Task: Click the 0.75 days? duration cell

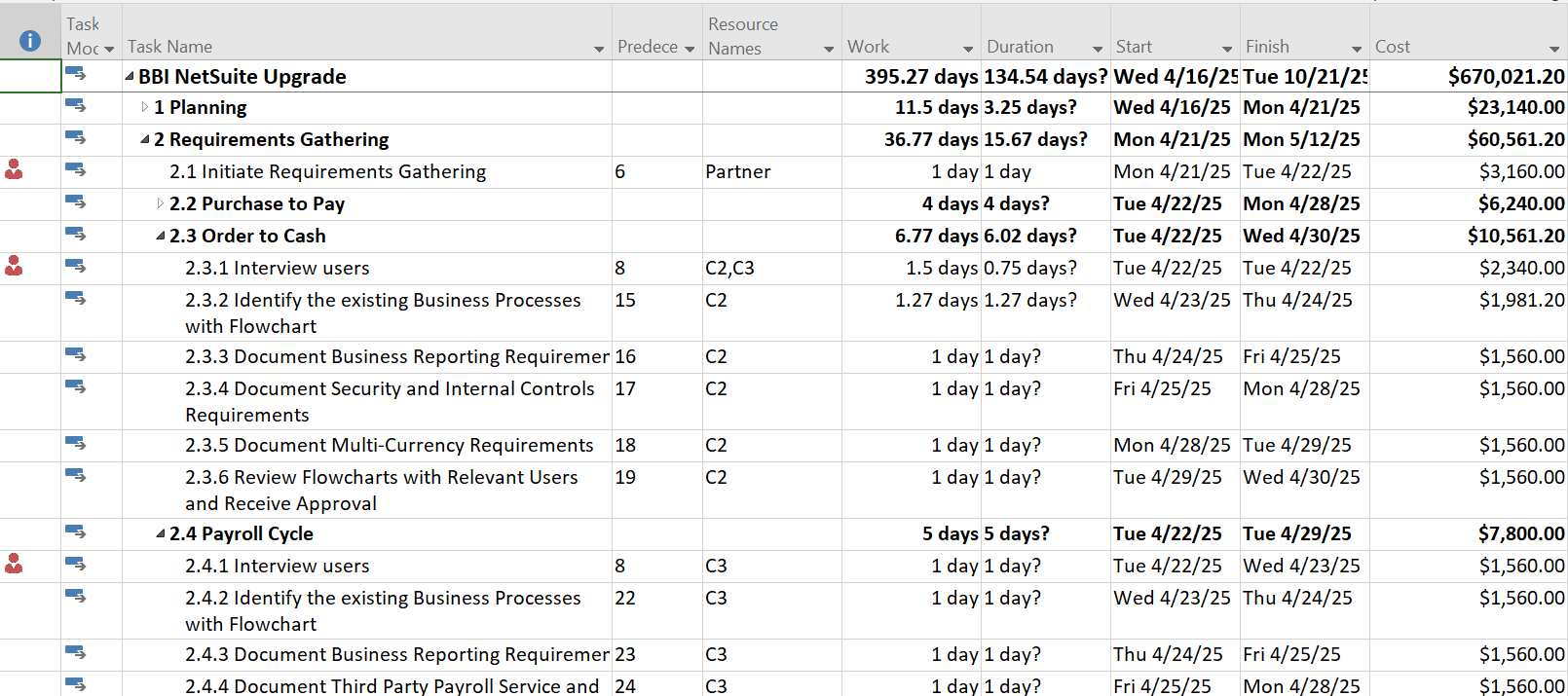Action: point(1045,268)
